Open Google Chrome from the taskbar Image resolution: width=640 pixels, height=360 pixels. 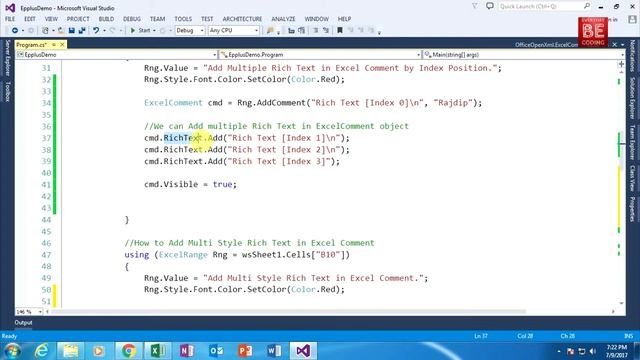128,351
